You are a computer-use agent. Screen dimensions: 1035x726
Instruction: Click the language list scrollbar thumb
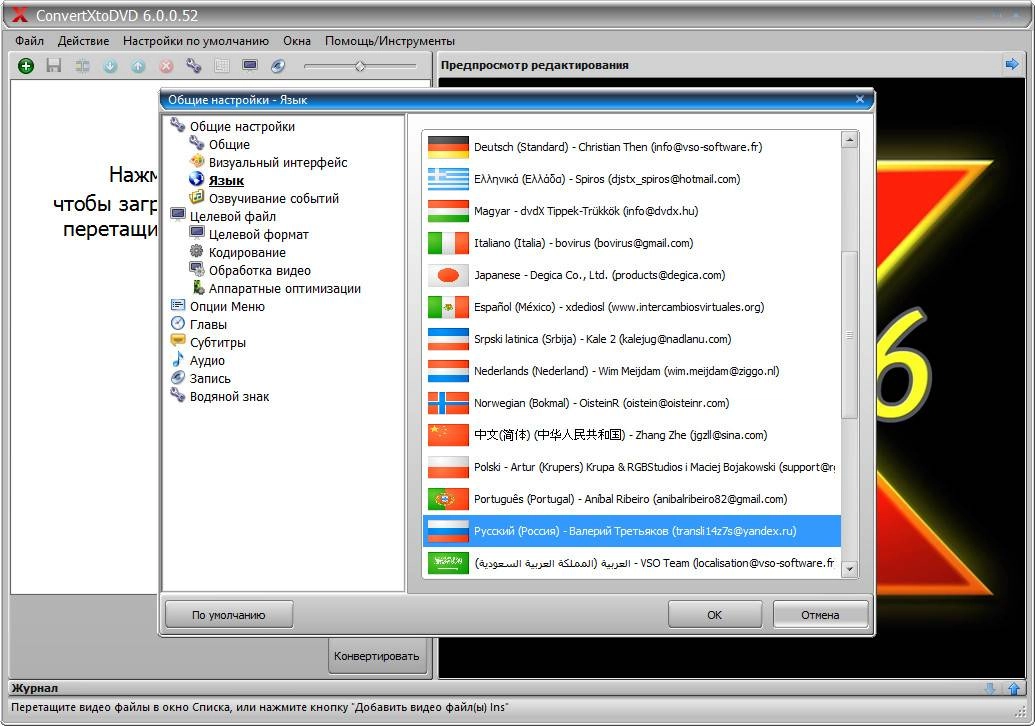coord(850,334)
